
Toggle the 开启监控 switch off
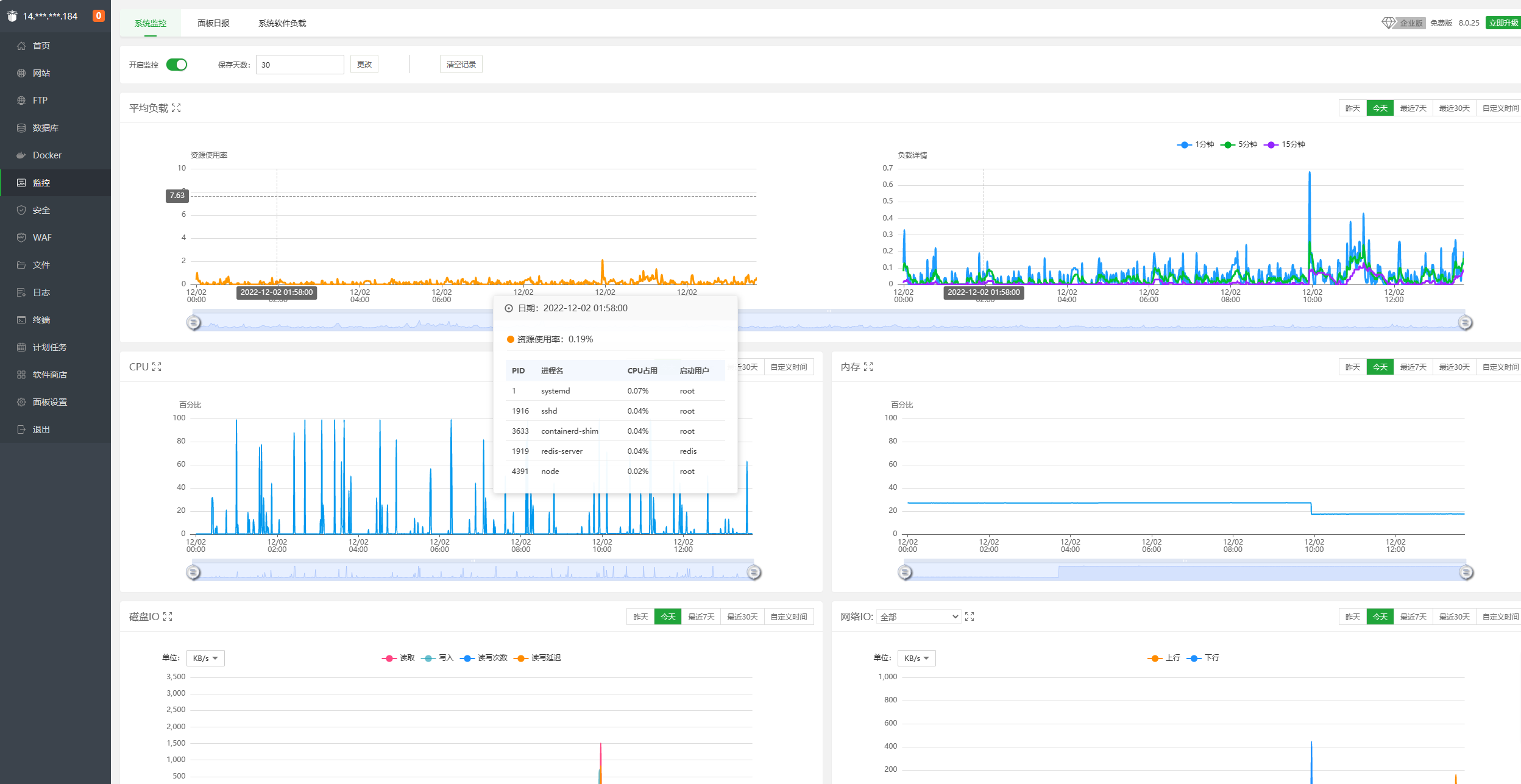(177, 65)
